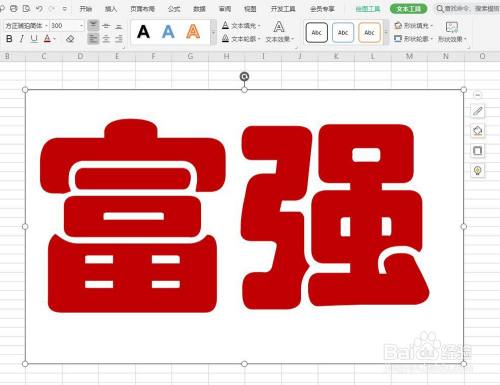
Task: Align text to bottom
Action: [x=119, y=26]
